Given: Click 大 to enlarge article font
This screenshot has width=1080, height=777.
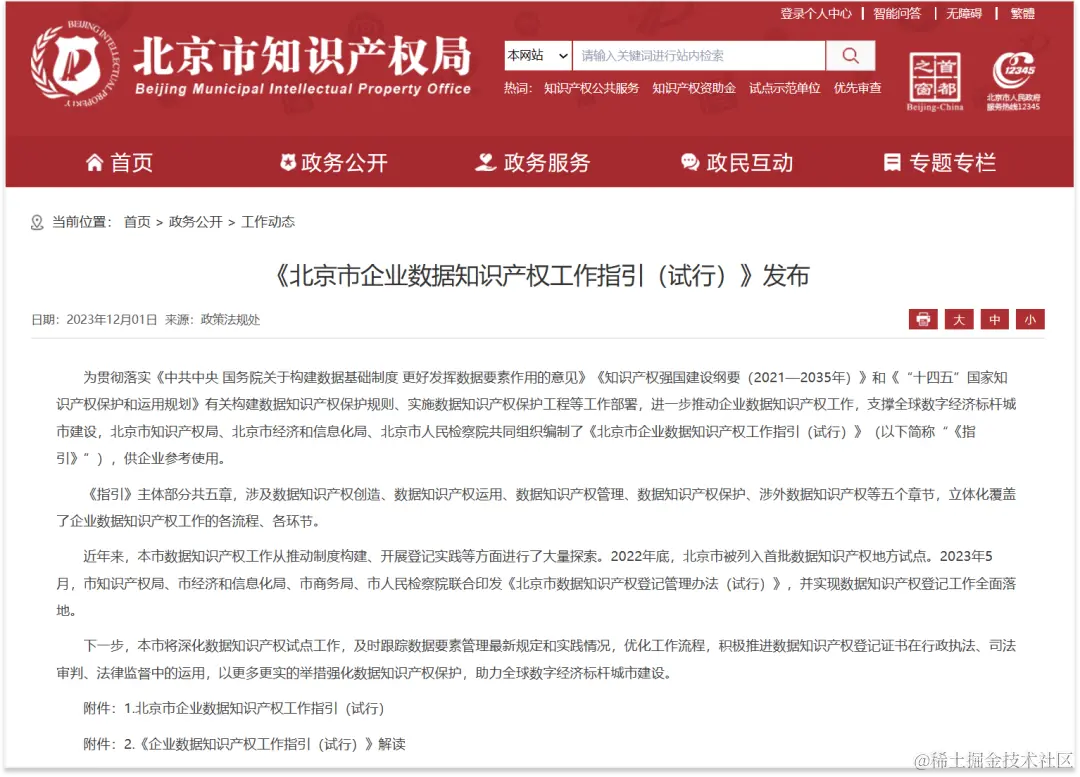Looking at the screenshot, I should coord(958,319).
